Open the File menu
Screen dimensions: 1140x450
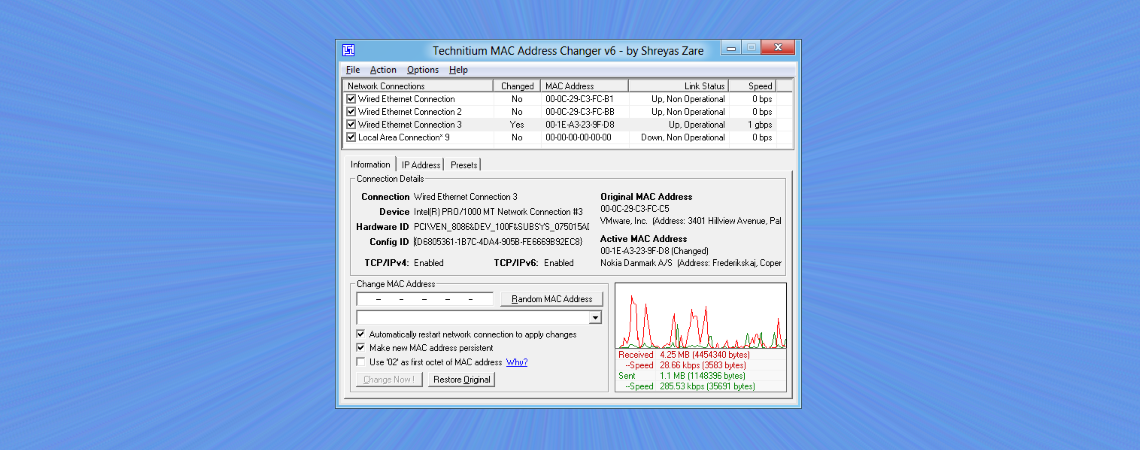(x=353, y=70)
